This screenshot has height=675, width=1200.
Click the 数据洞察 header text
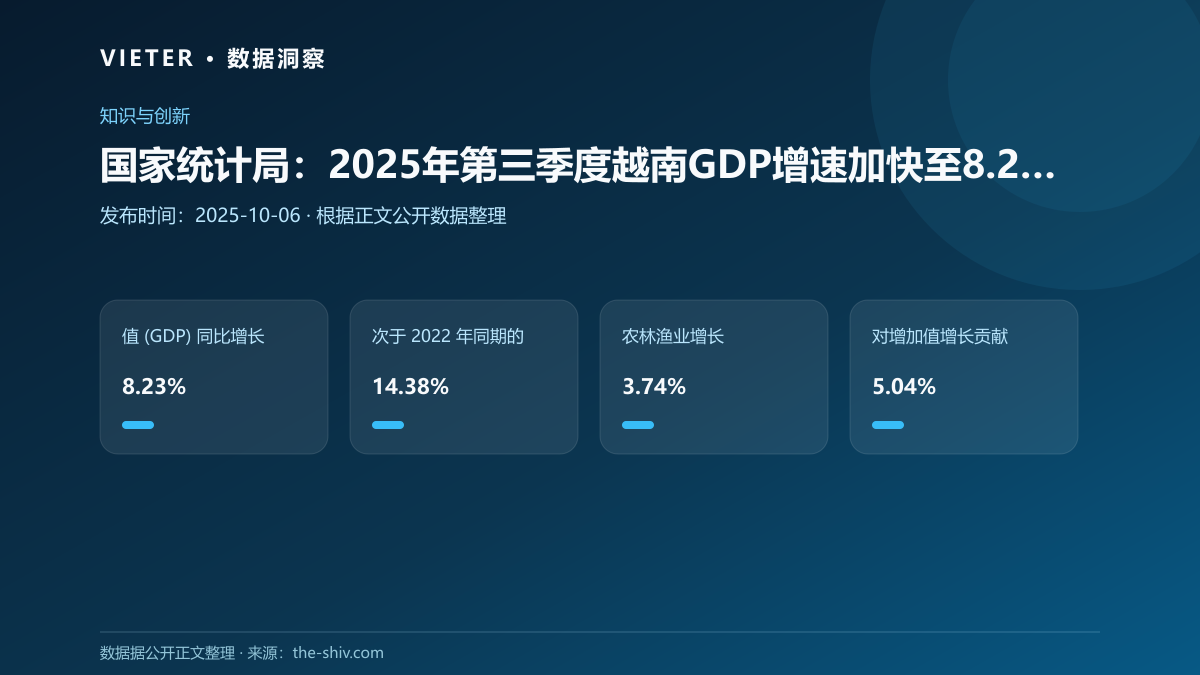pos(276,58)
